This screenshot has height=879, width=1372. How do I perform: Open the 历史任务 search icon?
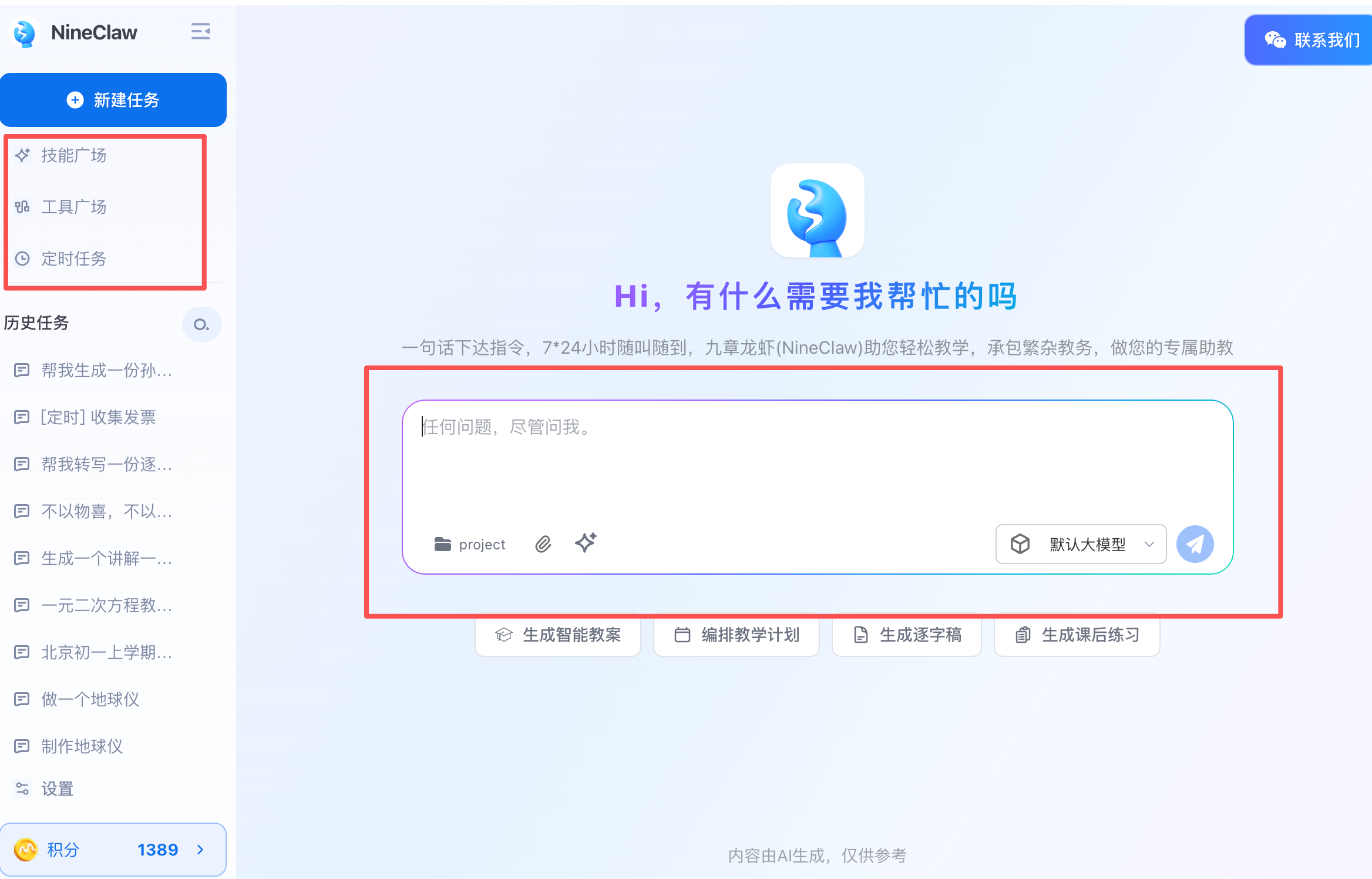tap(202, 324)
